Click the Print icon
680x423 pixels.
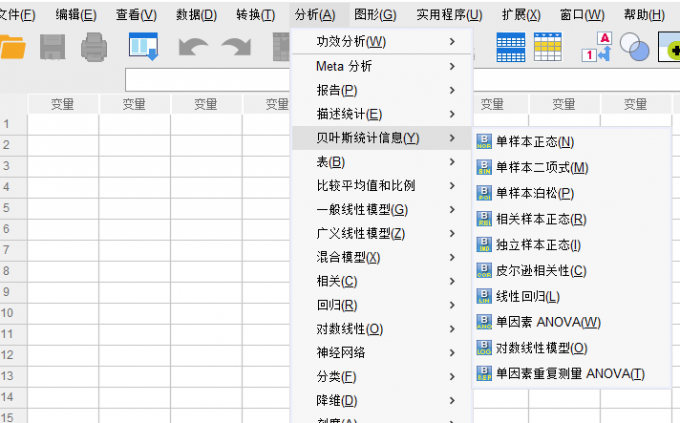click(x=94, y=47)
